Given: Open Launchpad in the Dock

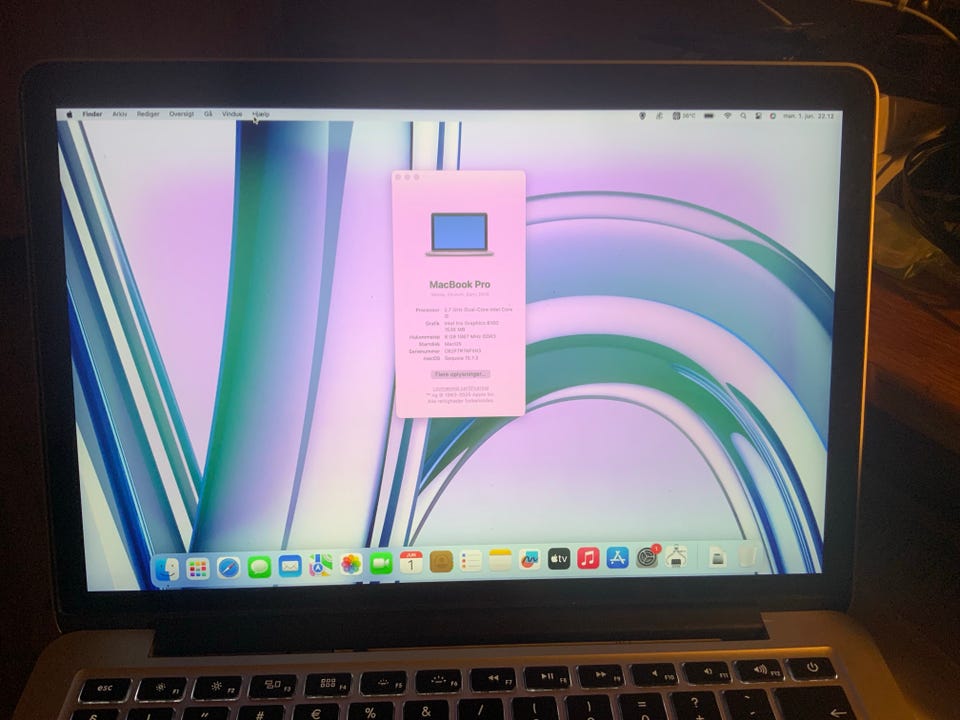Looking at the screenshot, I should tap(197, 569).
